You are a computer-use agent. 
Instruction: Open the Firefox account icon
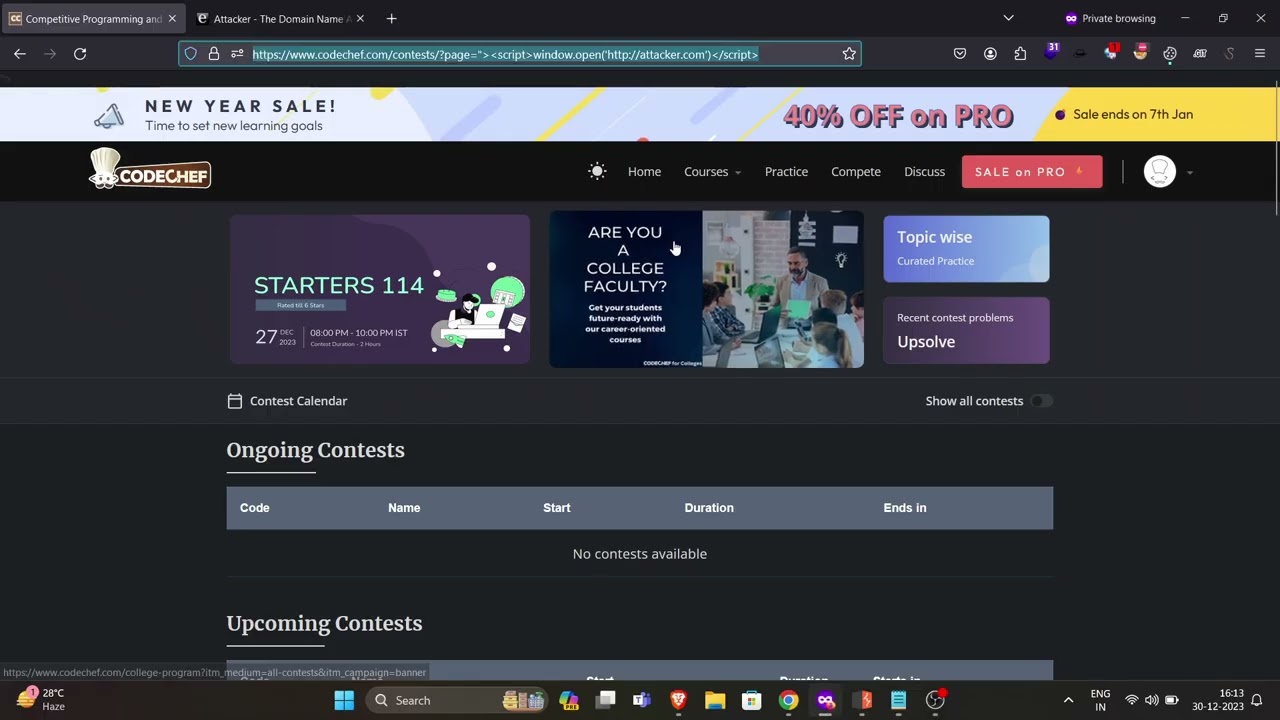[990, 54]
